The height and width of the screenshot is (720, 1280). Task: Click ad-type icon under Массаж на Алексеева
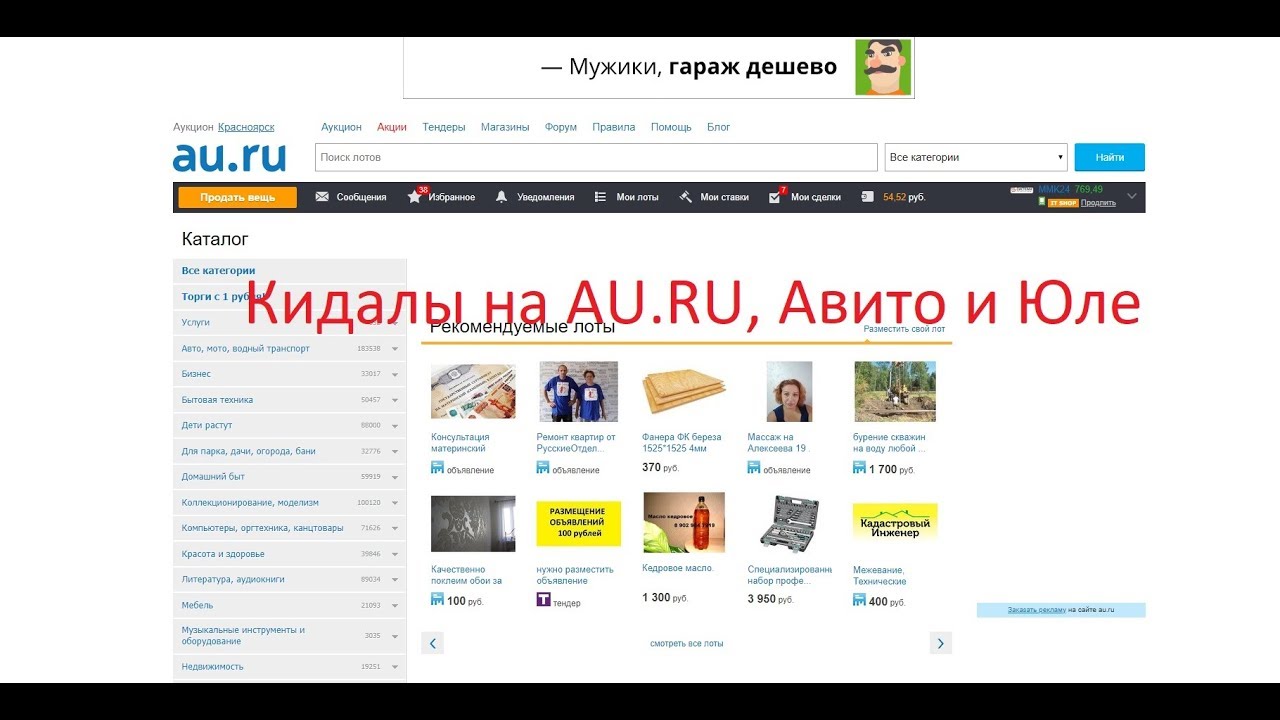pos(754,468)
